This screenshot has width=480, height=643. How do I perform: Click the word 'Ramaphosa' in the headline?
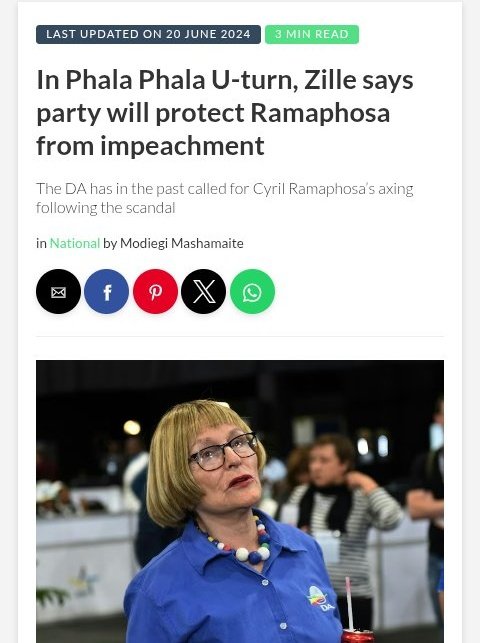(x=320, y=113)
